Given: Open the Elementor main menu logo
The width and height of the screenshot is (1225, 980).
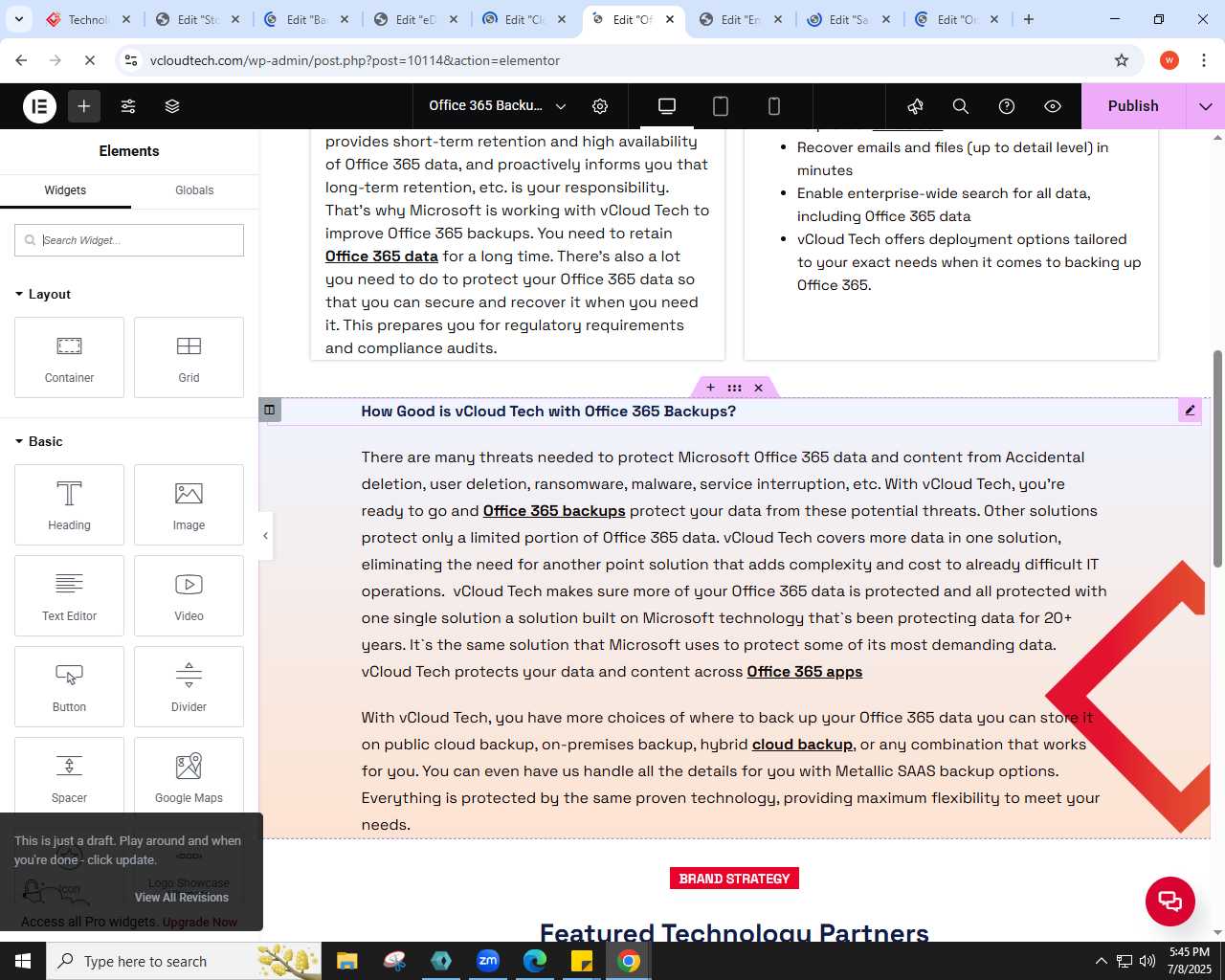Looking at the screenshot, I should click(39, 106).
